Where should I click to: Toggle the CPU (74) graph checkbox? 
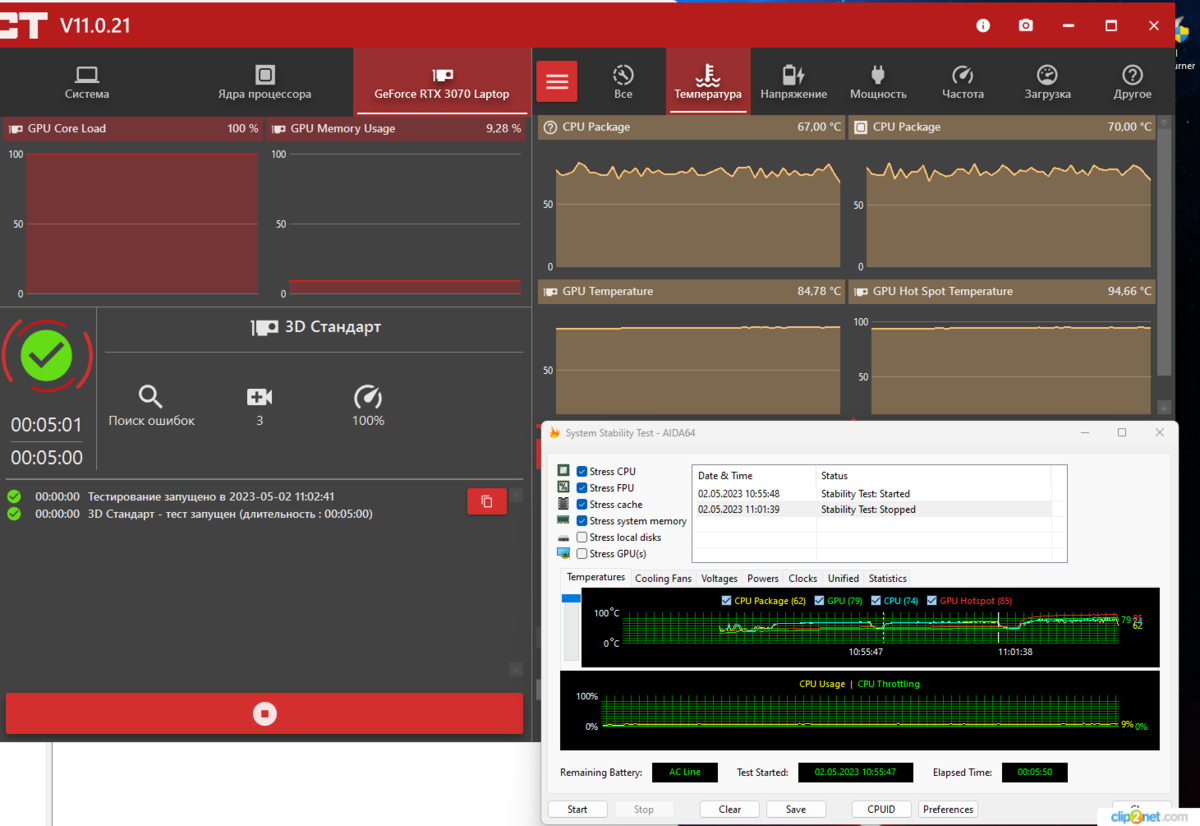point(876,600)
